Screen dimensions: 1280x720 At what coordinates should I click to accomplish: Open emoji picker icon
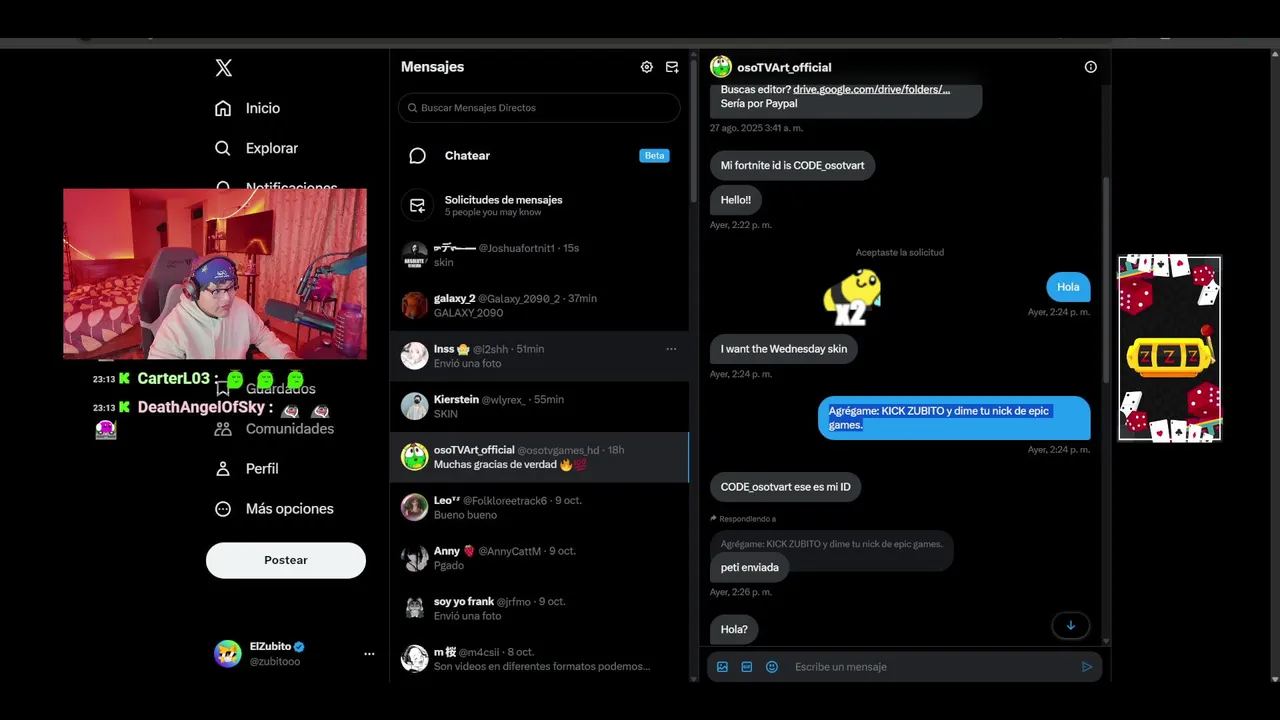click(x=772, y=667)
